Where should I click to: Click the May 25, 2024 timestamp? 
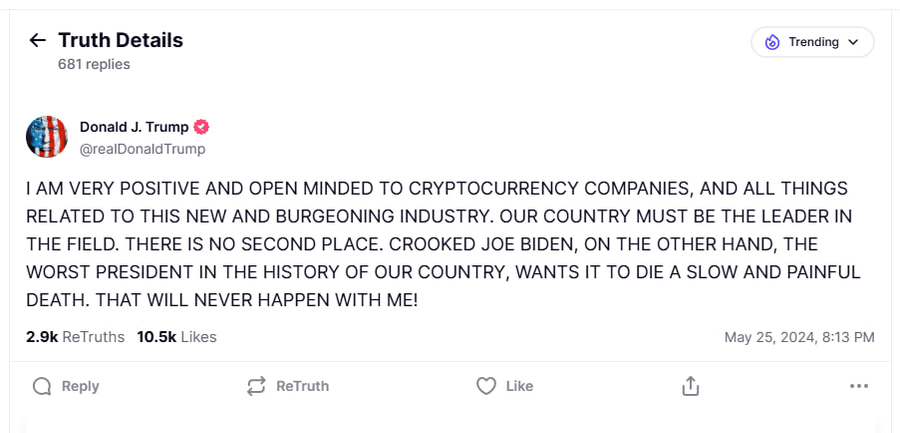click(799, 337)
